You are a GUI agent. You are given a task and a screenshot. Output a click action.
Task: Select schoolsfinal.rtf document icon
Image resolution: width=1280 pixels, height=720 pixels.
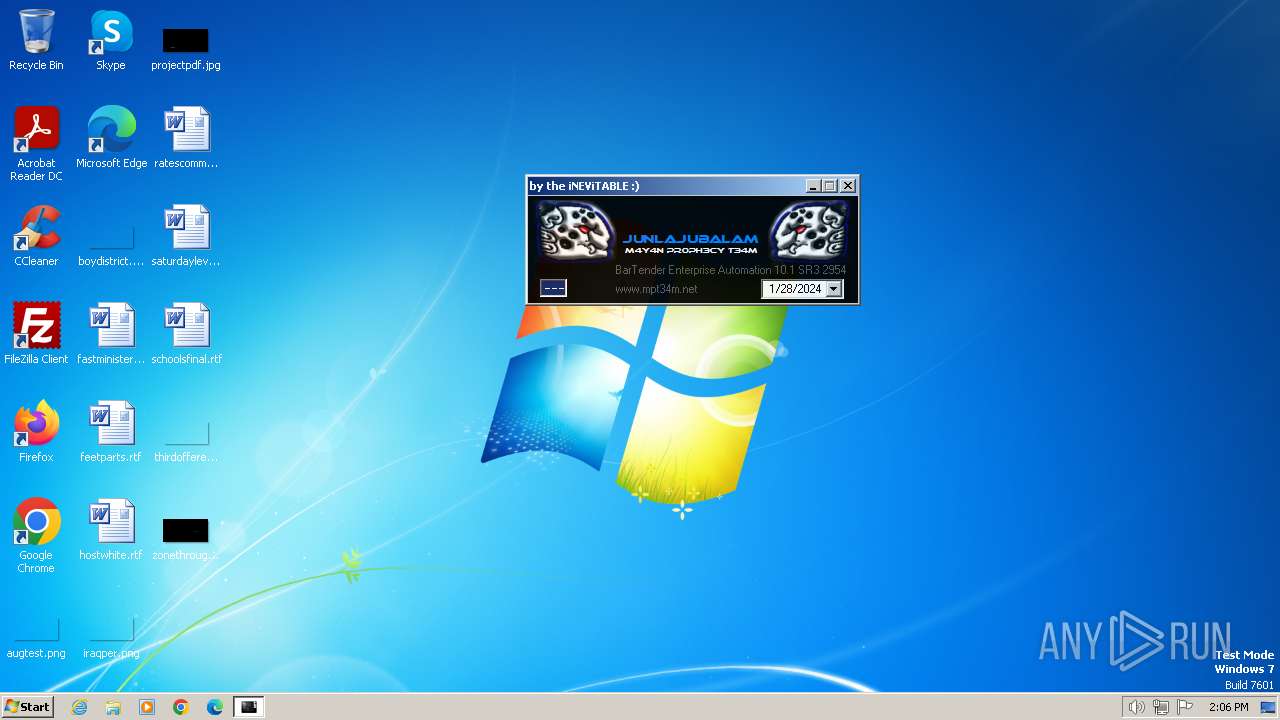point(186,334)
